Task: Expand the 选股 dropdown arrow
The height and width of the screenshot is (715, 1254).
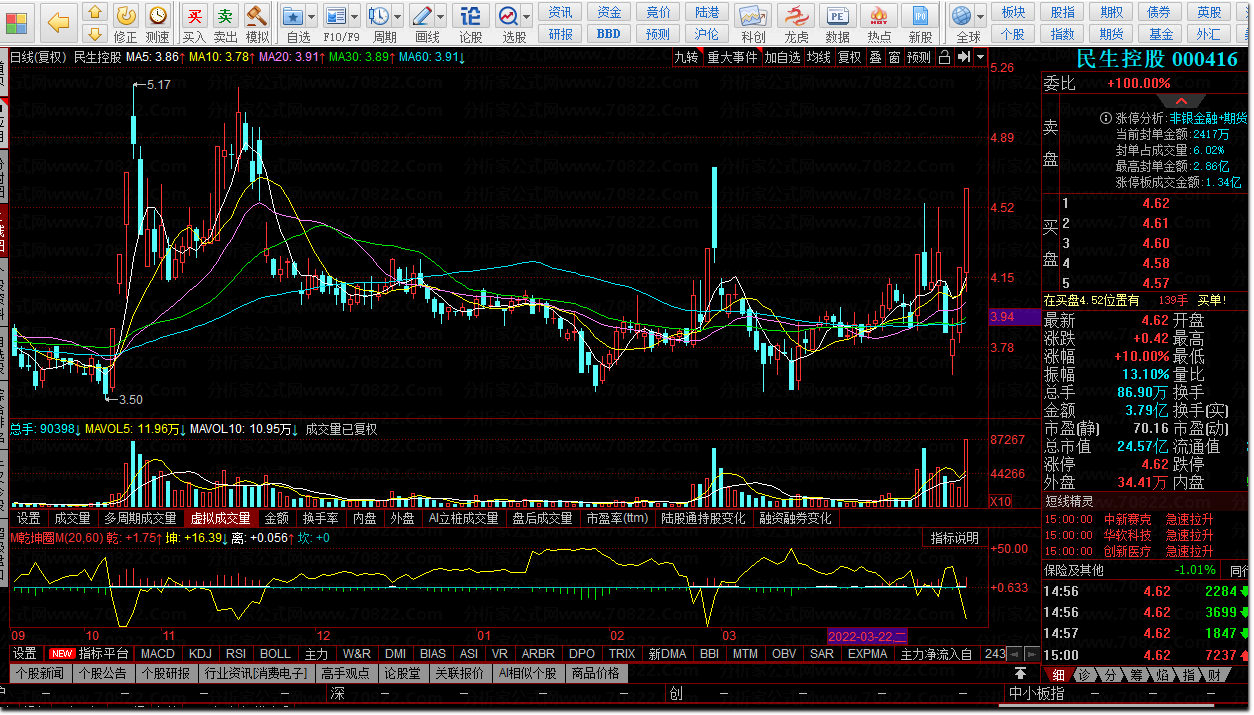Action: 528,16
